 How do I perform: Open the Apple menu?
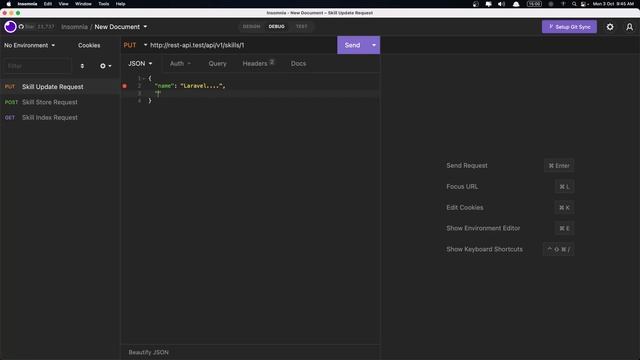pos(8,4)
